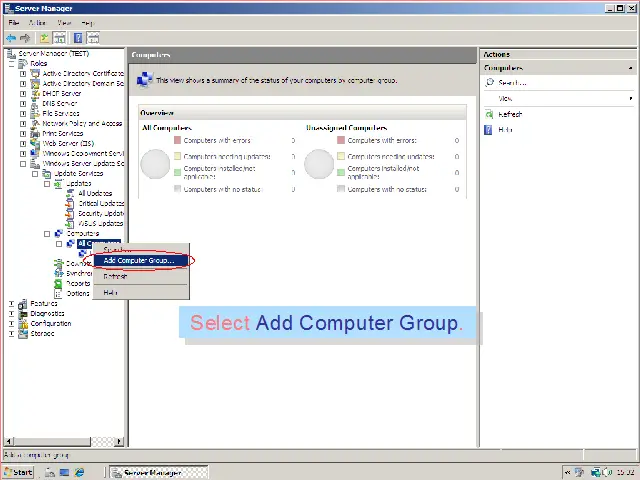Expand the Windows Deployment Services node
The image size is (640, 480).
click(x=23, y=154)
